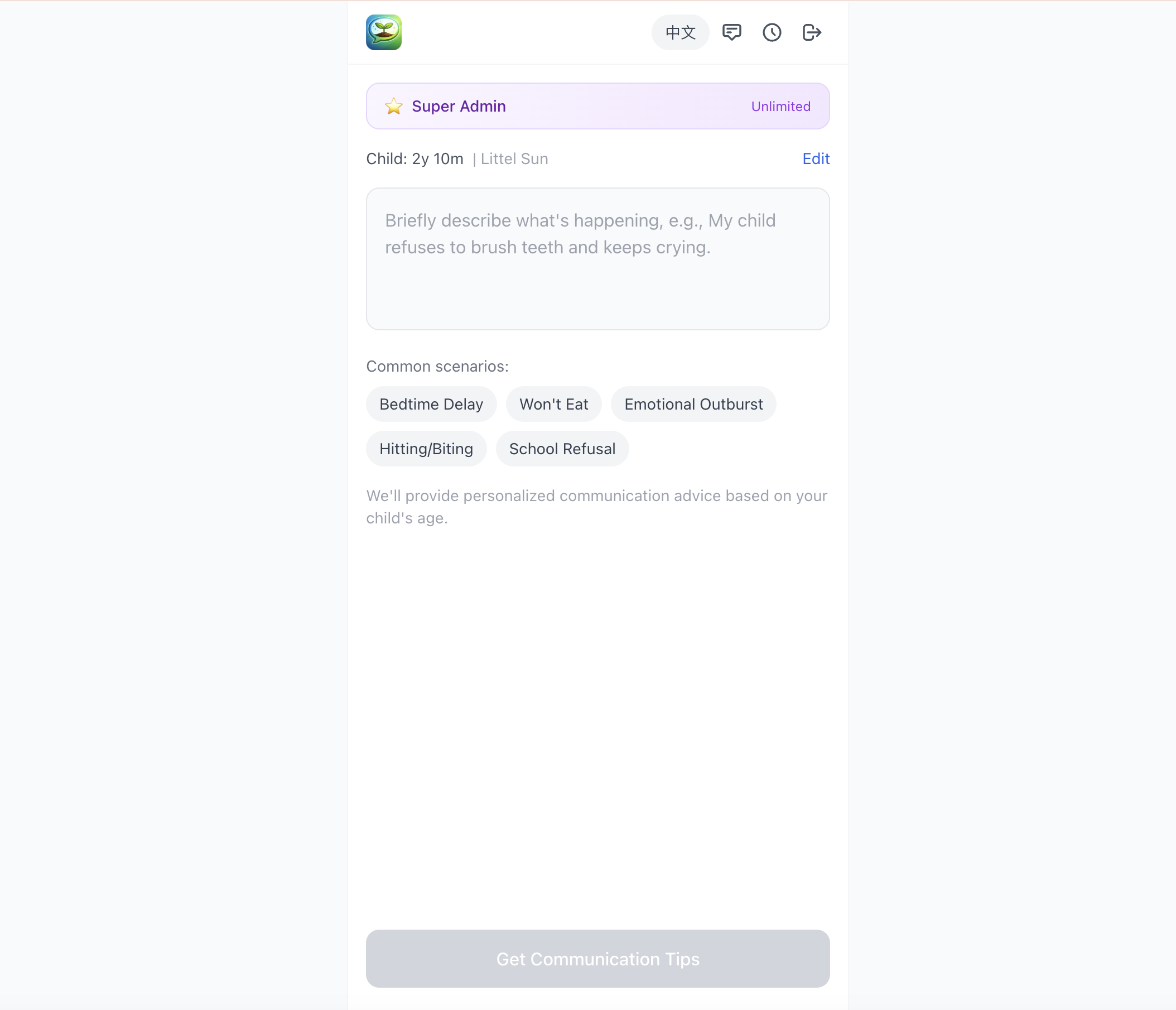Viewport: 1176px width, 1010px height.
Task: Click the sign-out icon at top right
Action: (811, 32)
